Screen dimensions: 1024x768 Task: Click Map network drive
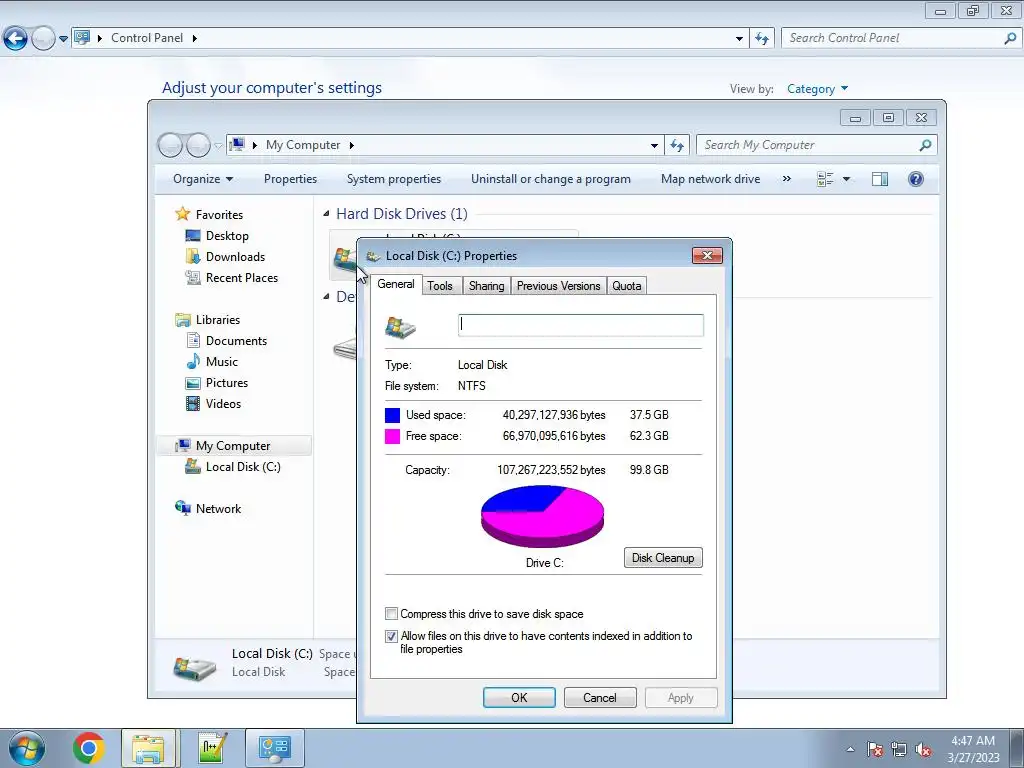(711, 179)
